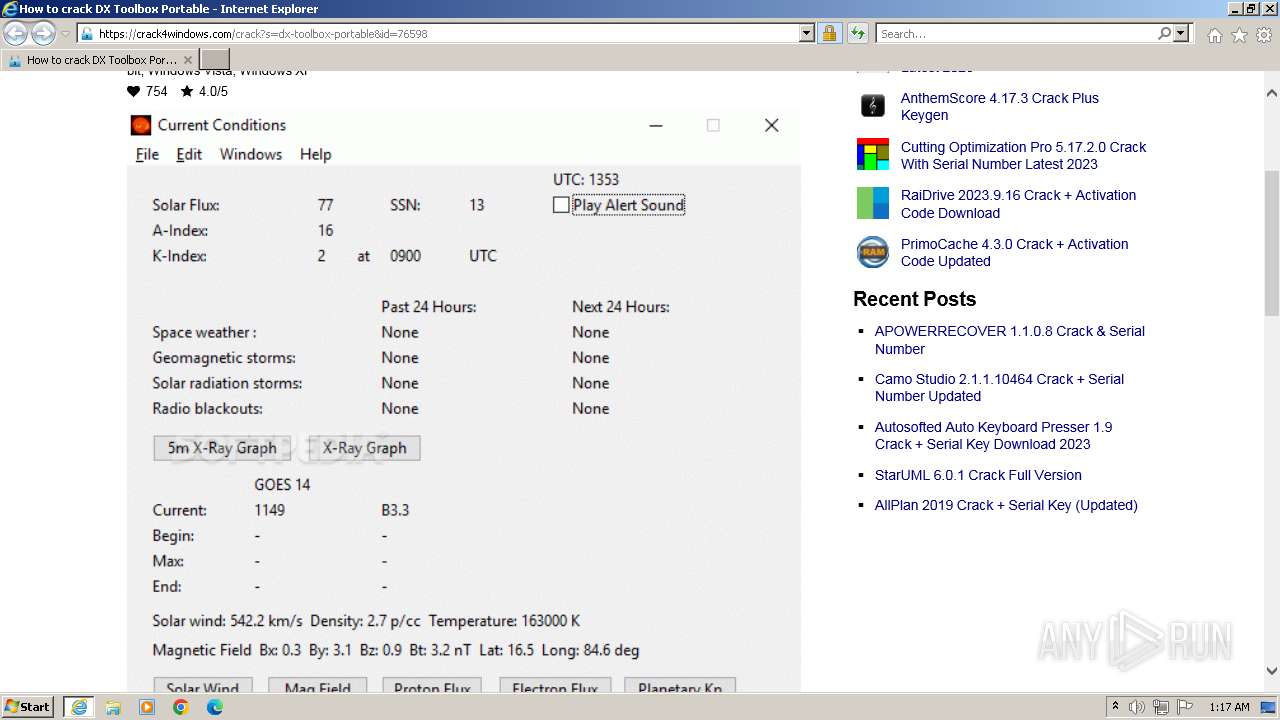Click the X-Ray Graph button

(x=364, y=448)
